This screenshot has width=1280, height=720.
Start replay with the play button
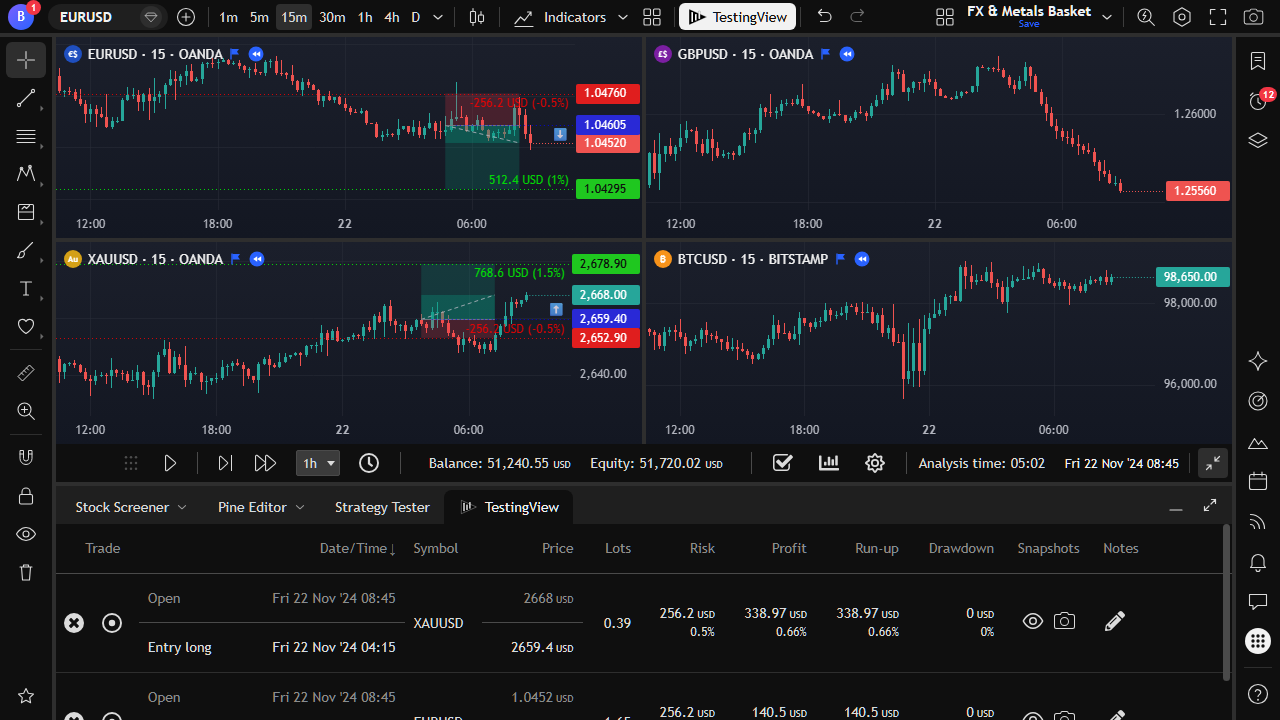170,463
